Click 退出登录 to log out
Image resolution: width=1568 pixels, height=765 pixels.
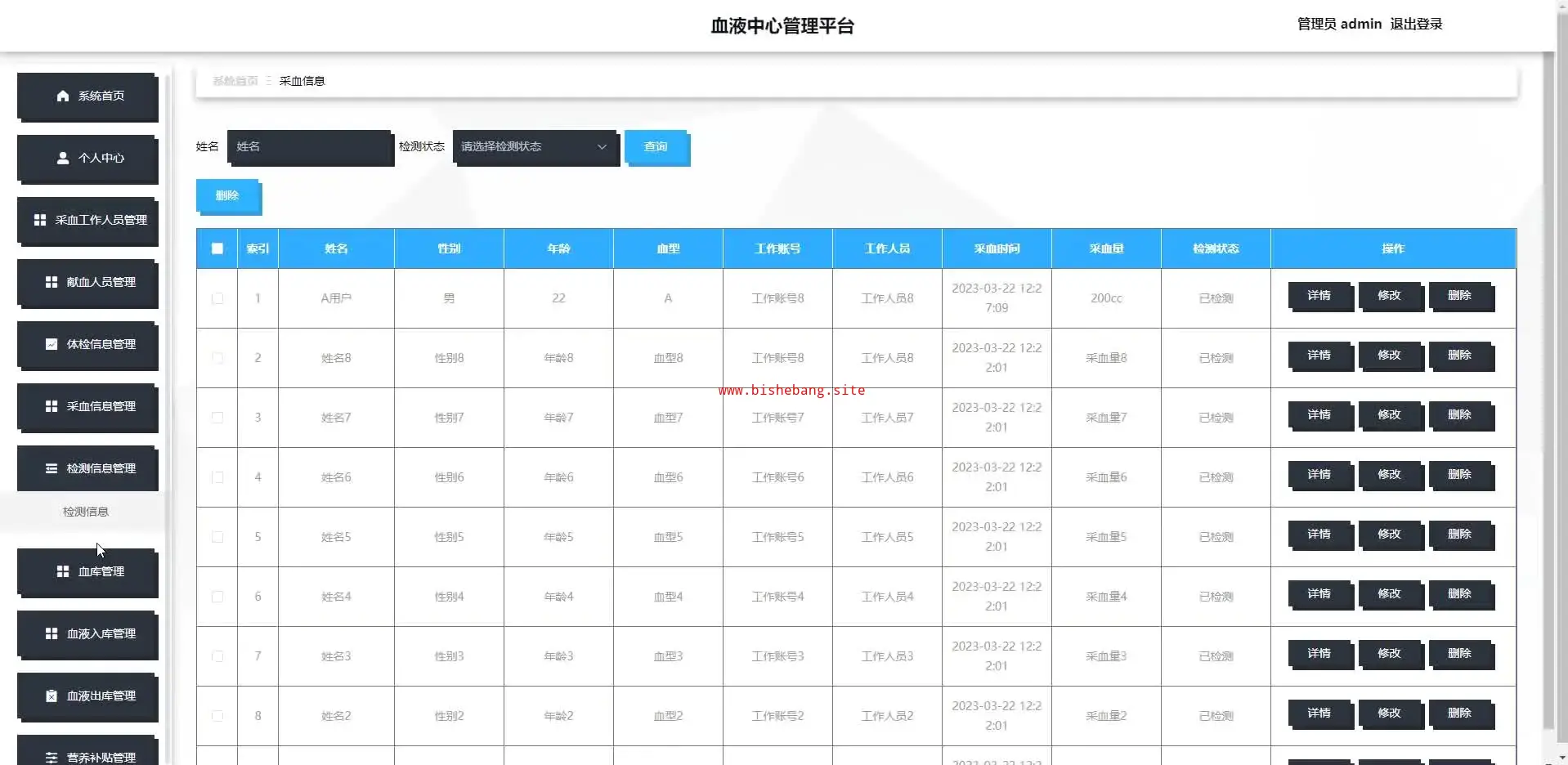1416,25
